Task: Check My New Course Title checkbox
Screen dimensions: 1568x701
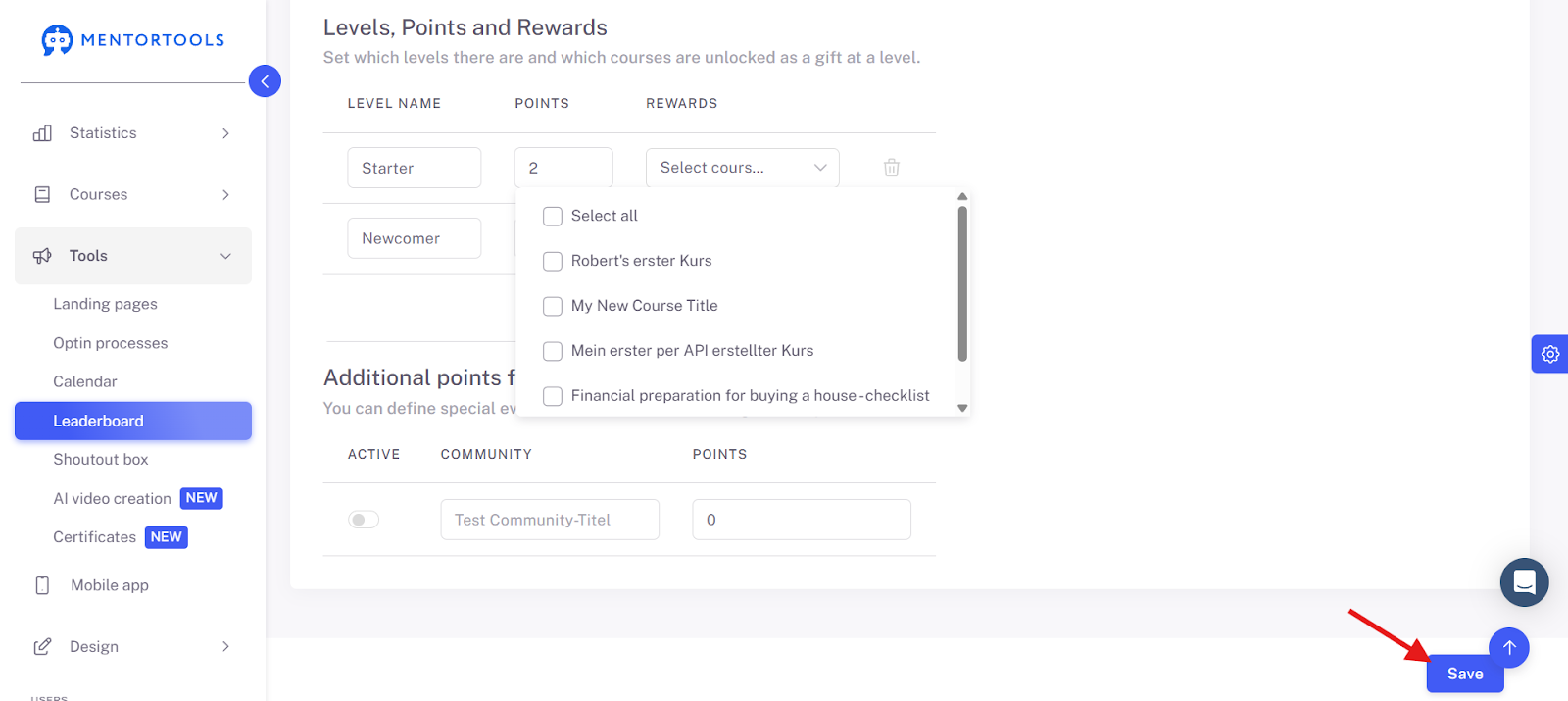Action: point(553,306)
